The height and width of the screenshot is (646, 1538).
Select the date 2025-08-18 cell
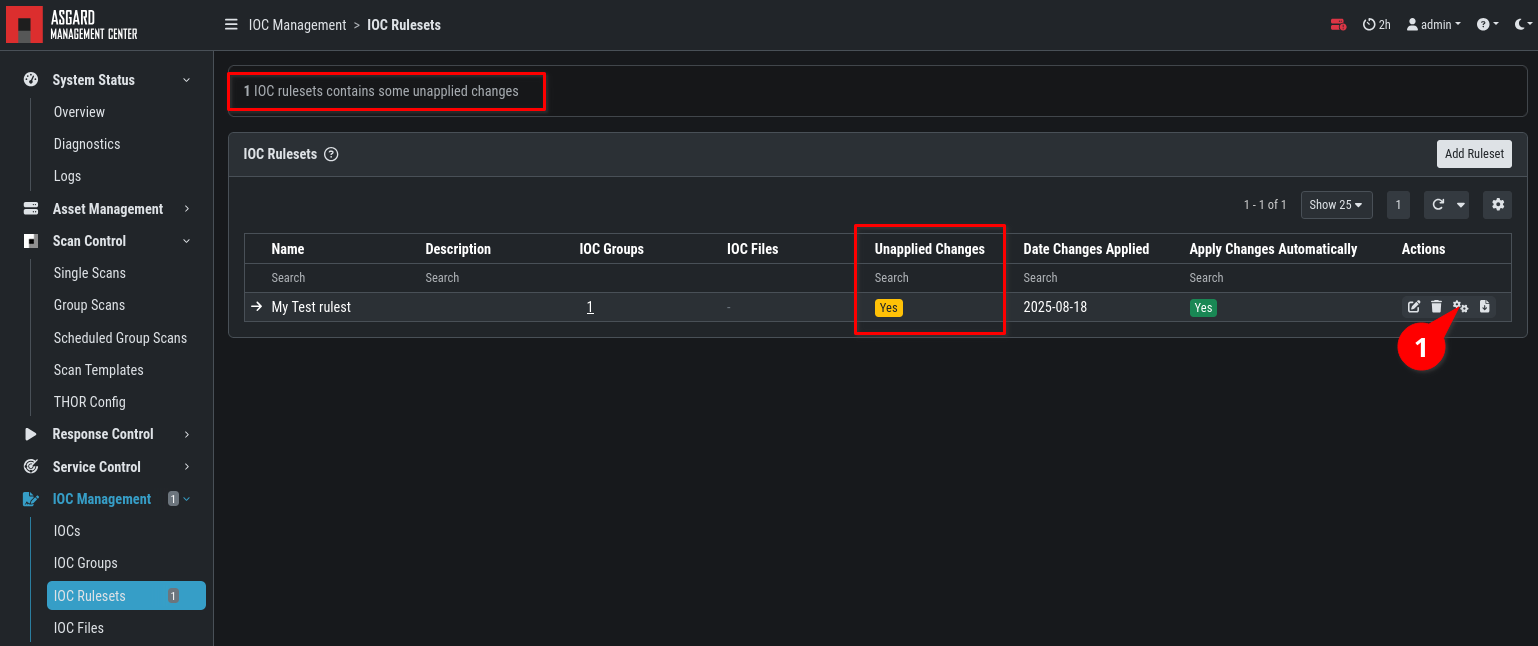tap(1055, 307)
